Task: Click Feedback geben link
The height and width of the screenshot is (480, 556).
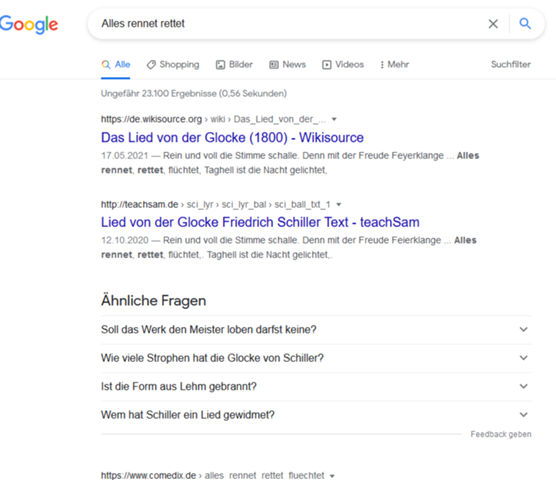Action: (x=501, y=434)
